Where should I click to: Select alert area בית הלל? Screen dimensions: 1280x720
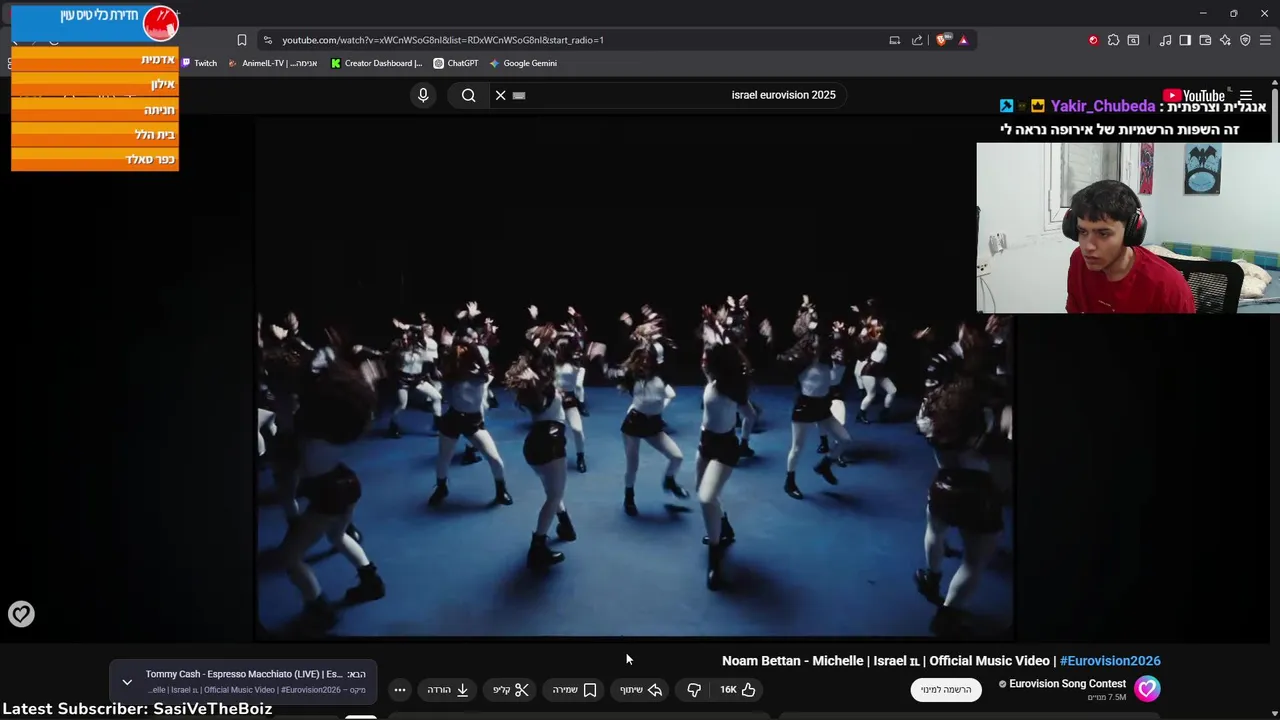pos(95,135)
